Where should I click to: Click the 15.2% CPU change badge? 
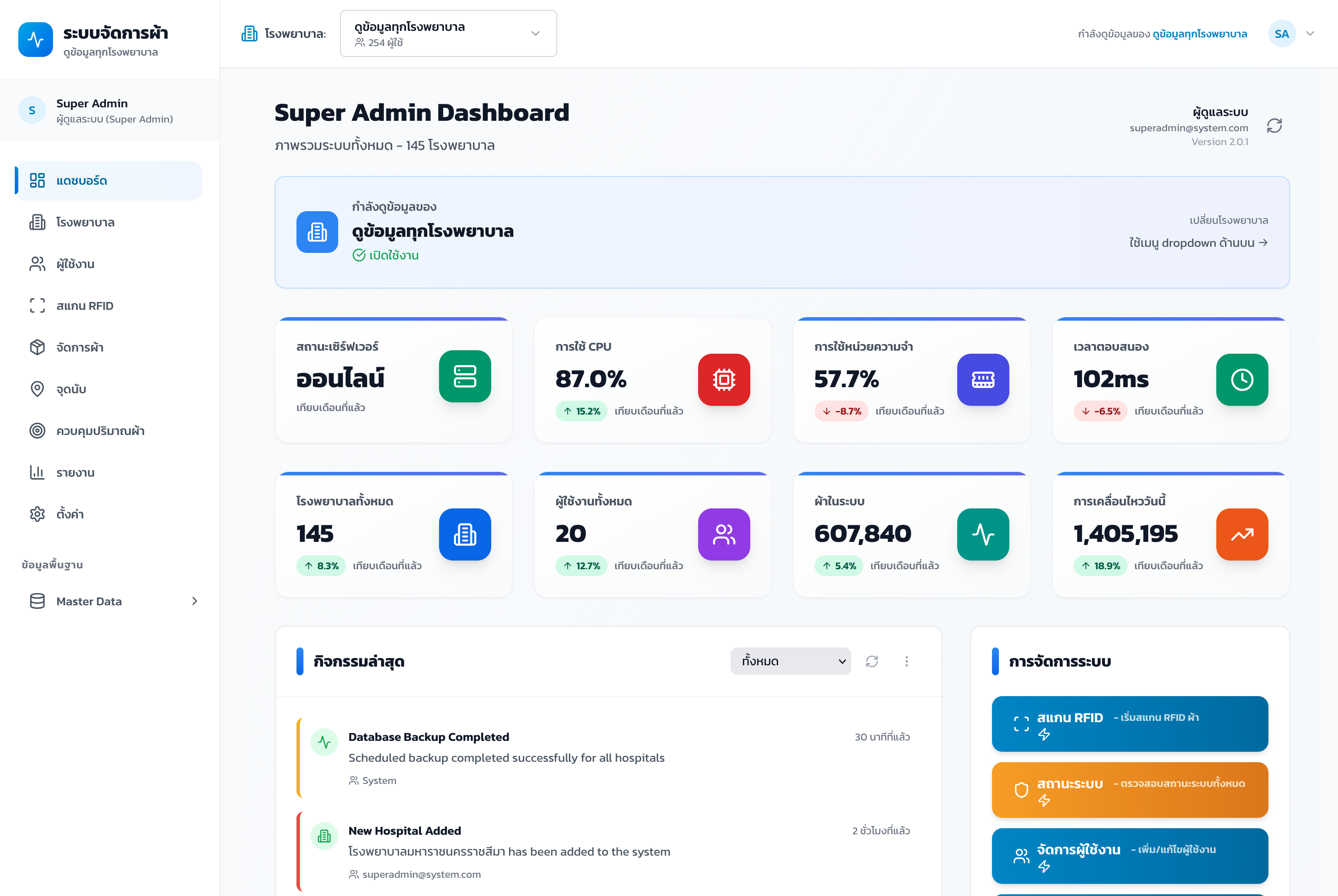[x=581, y=411]
